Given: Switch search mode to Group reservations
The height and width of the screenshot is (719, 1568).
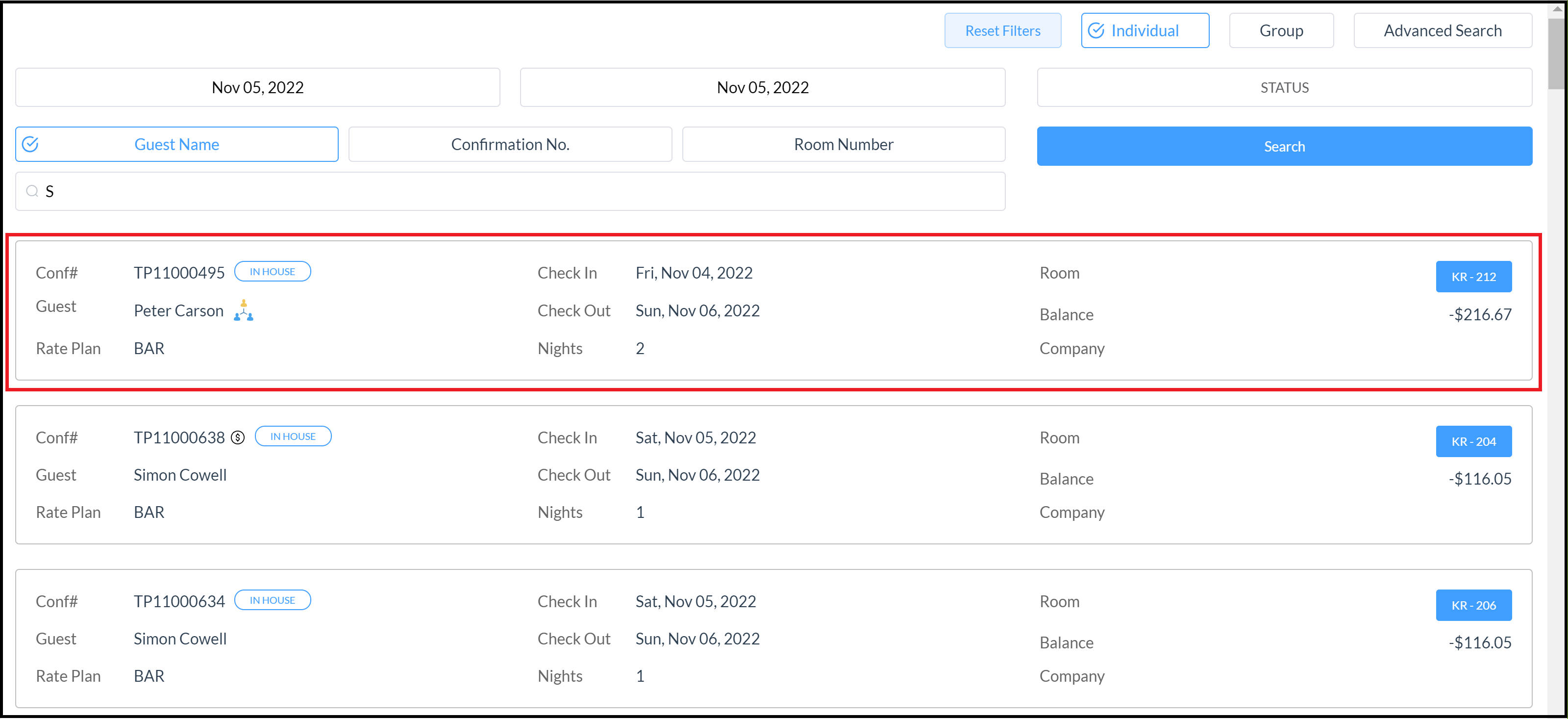Looking at the screenshot, I should [x=1281, y=30].
